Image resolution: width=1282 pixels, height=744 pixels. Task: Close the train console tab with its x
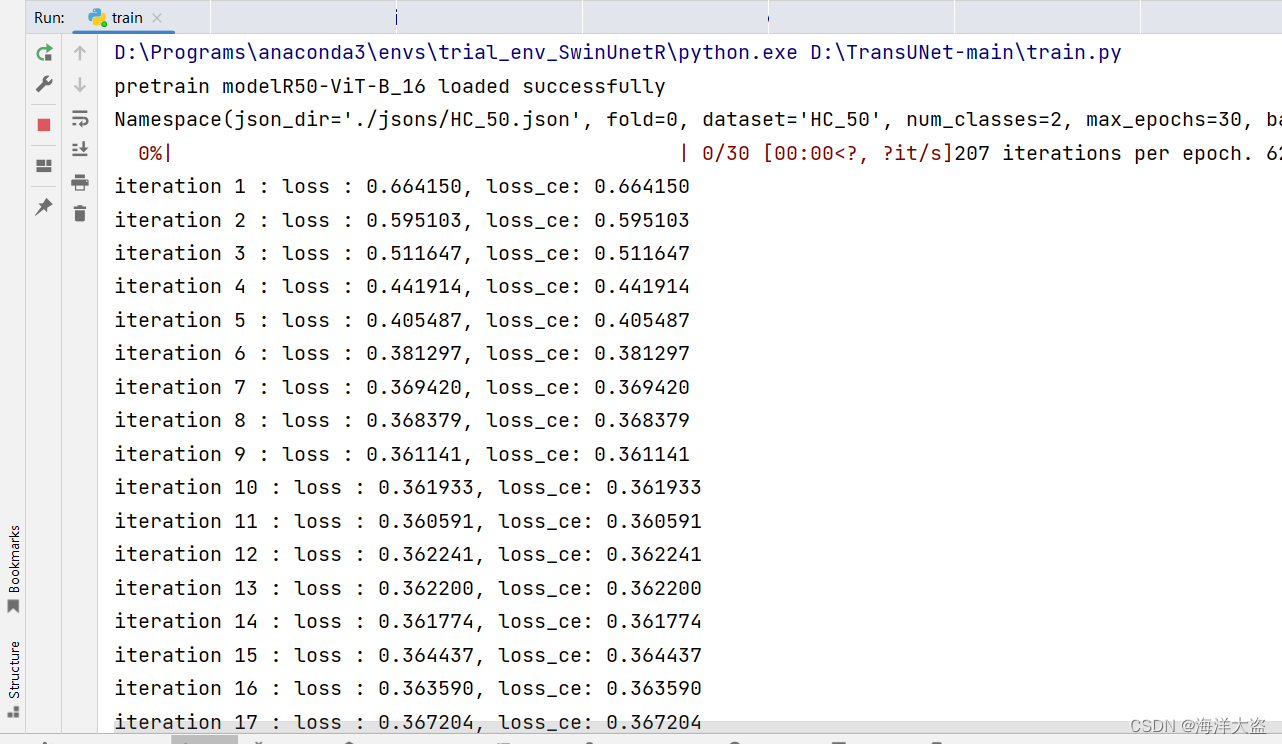(x=156, y=17)
